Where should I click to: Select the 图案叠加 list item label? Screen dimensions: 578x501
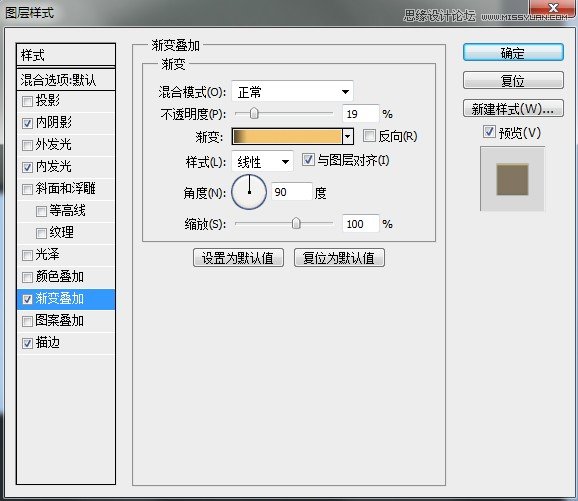point(60,320)
